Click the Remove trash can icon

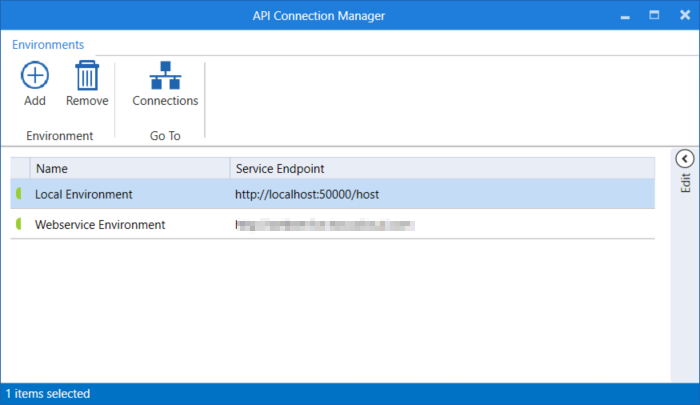click(x=87, y=76)
